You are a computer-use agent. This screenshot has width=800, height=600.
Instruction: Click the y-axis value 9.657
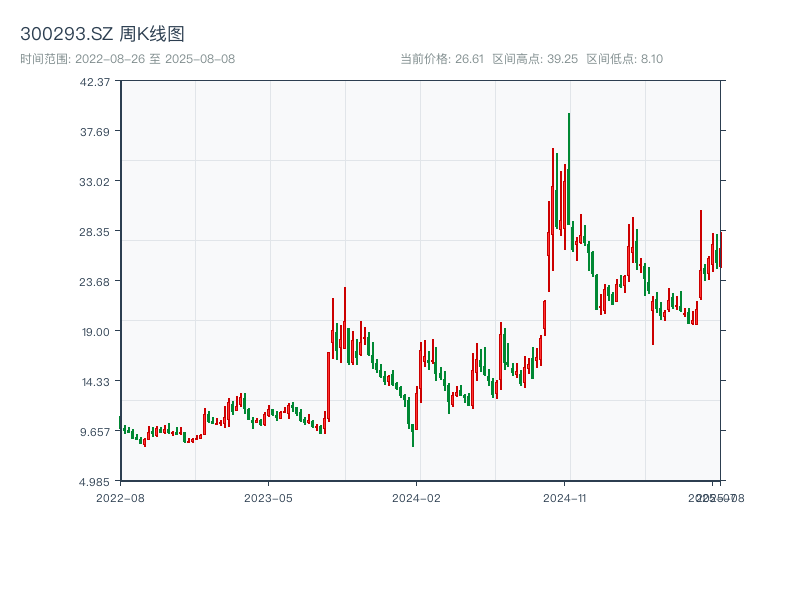[x=95, y=432]
